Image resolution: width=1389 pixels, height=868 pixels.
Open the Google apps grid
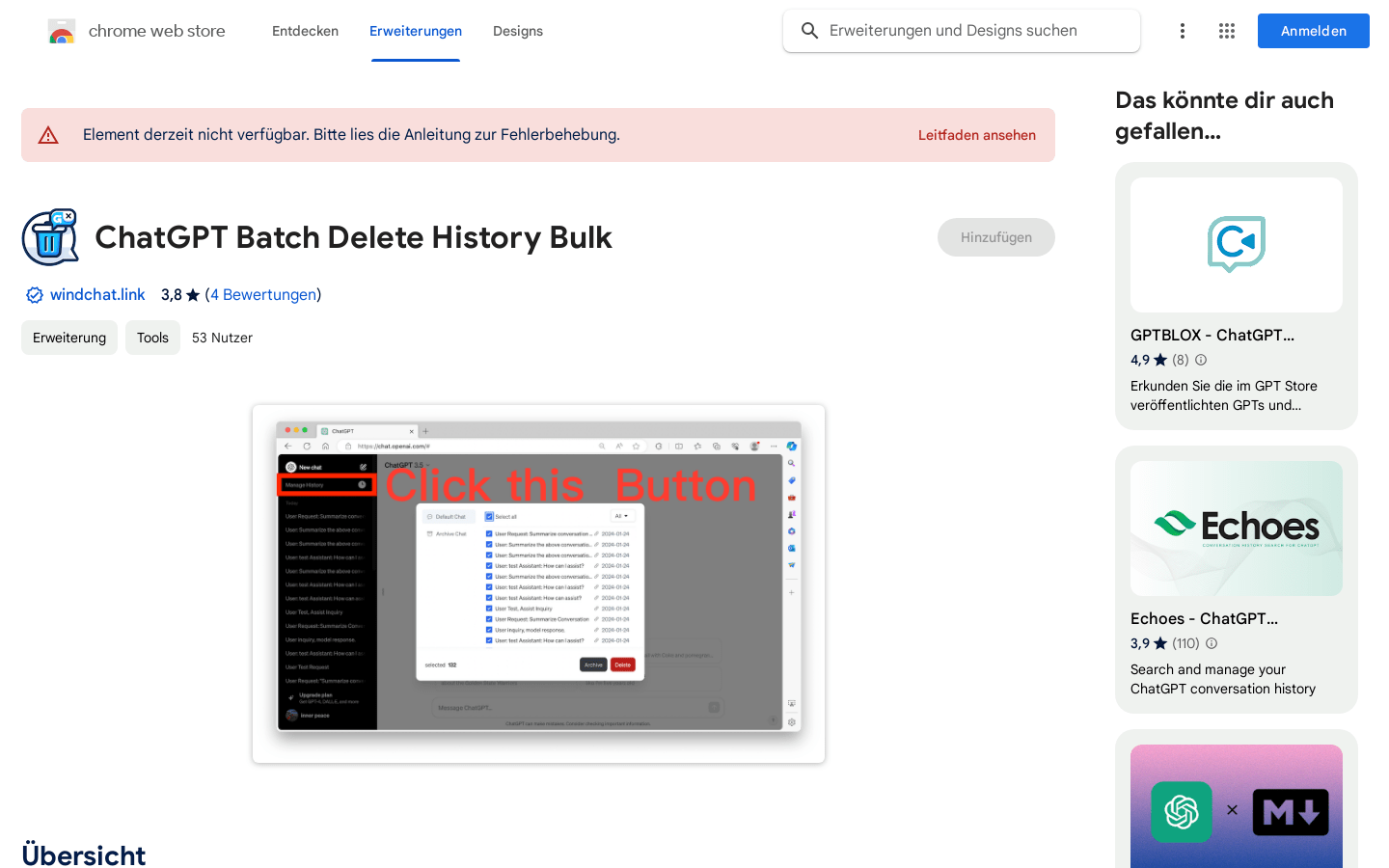click(x=1227, y=31)
